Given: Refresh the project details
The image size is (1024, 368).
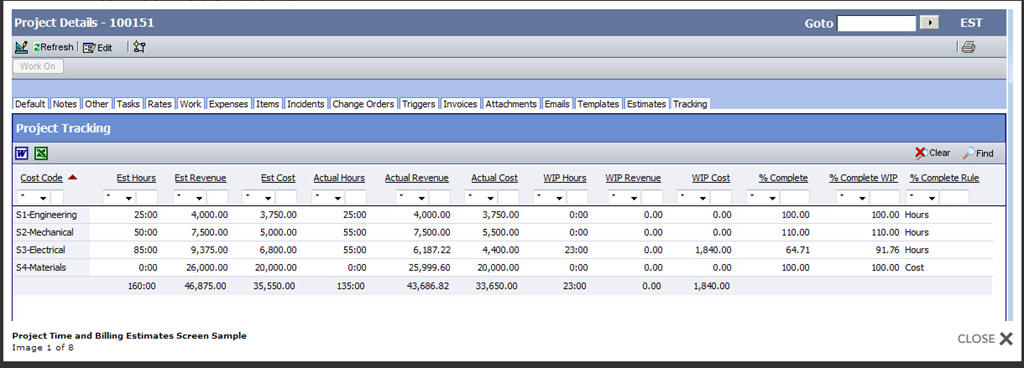Looking at the screenshot, I should (54, 47).
